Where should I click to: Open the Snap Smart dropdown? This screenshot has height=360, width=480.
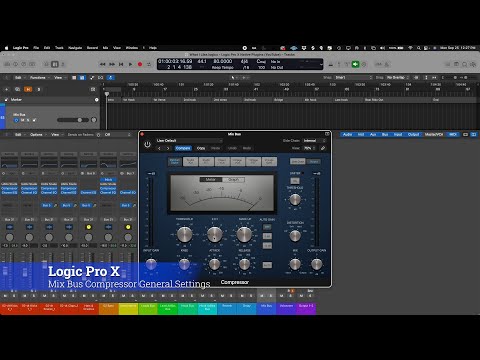(353, 78)
